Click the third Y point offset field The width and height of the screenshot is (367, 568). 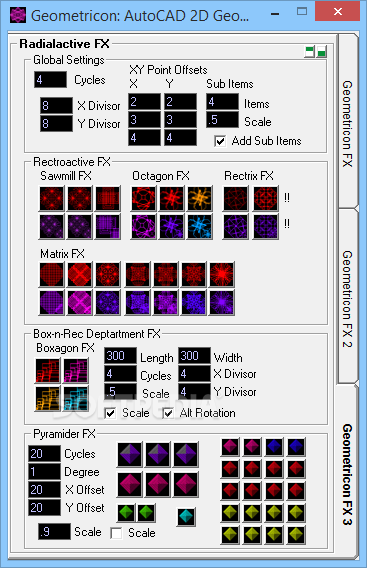(x=180, y=138)
